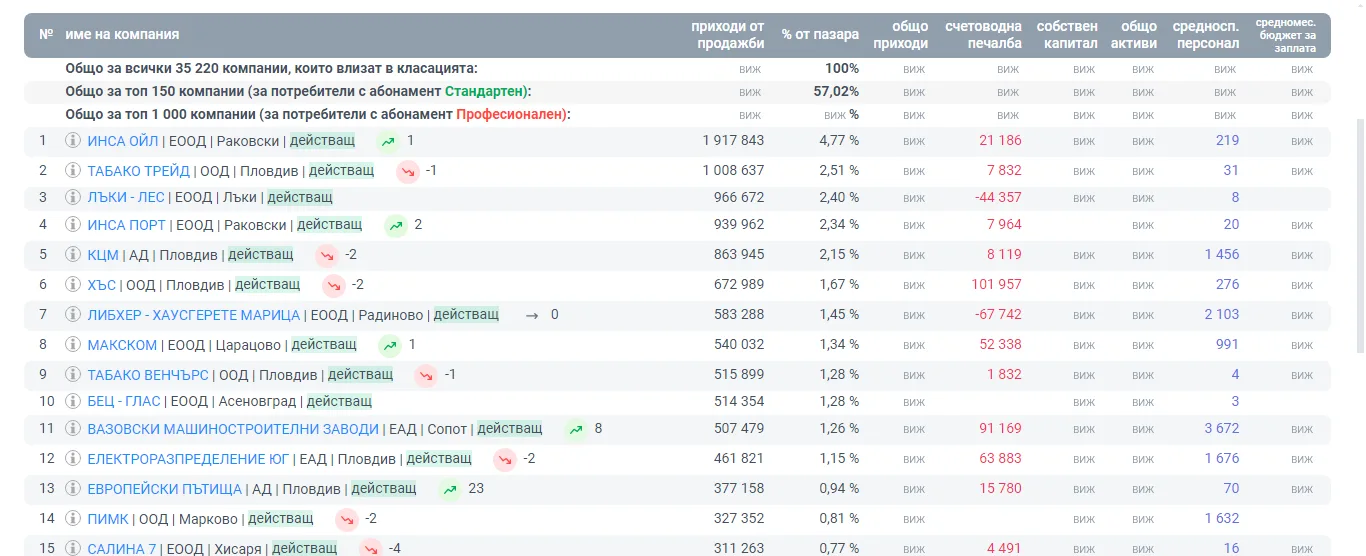Click red downtrend icon in ЕЛЕКТРОРАЗПРЕДЕЛЕНИЕ ЮГ row

(505, 459)
